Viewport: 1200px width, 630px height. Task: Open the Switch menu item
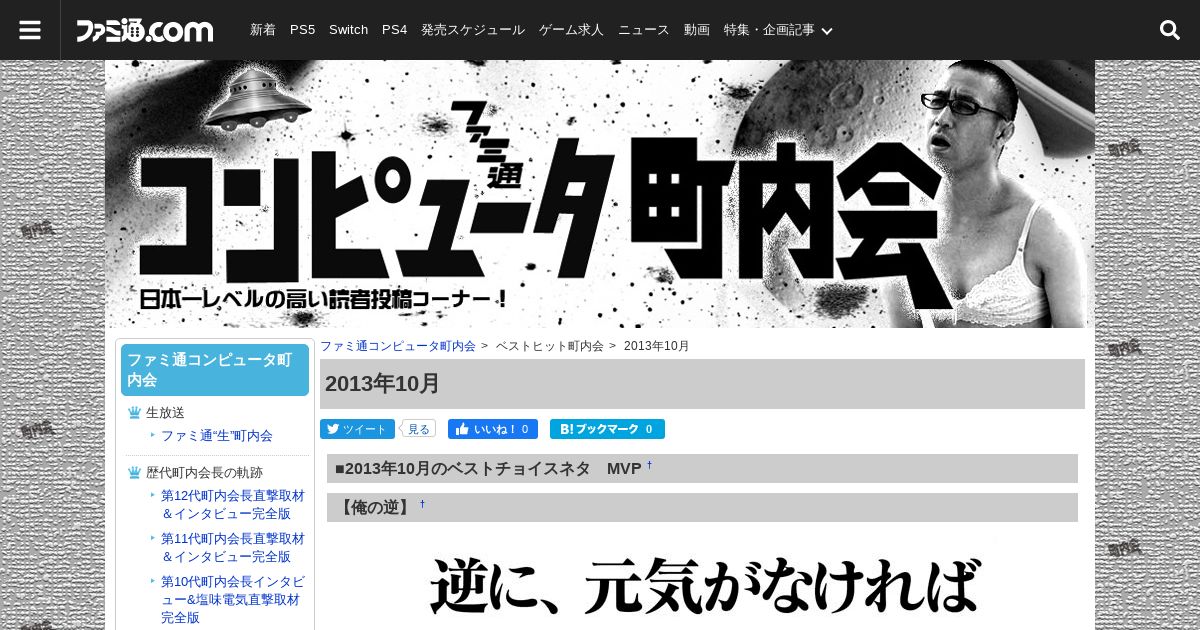[x=348, y=30]
